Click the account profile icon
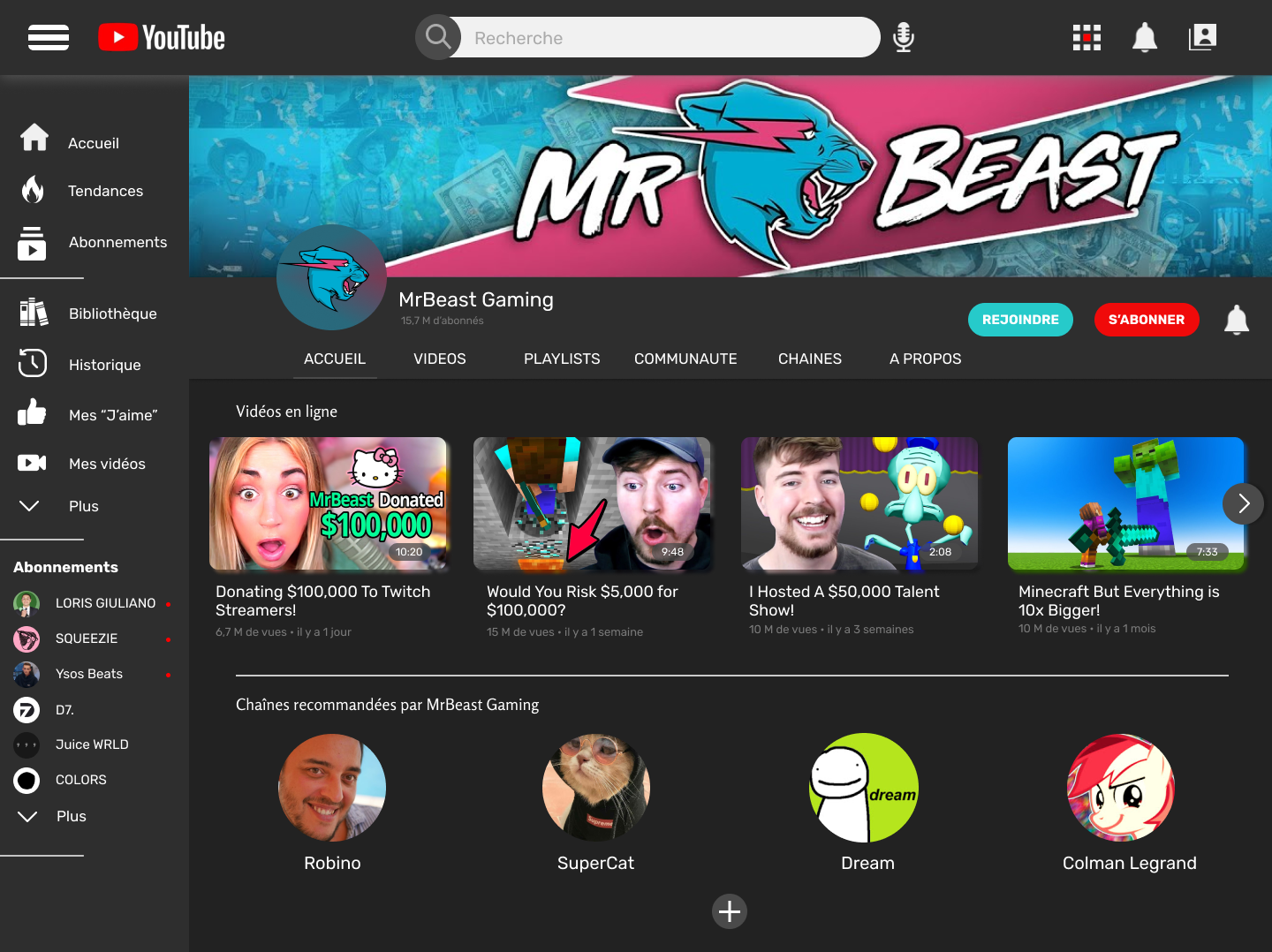This screenshot has width=1272, height=952. pos(1203,38)
